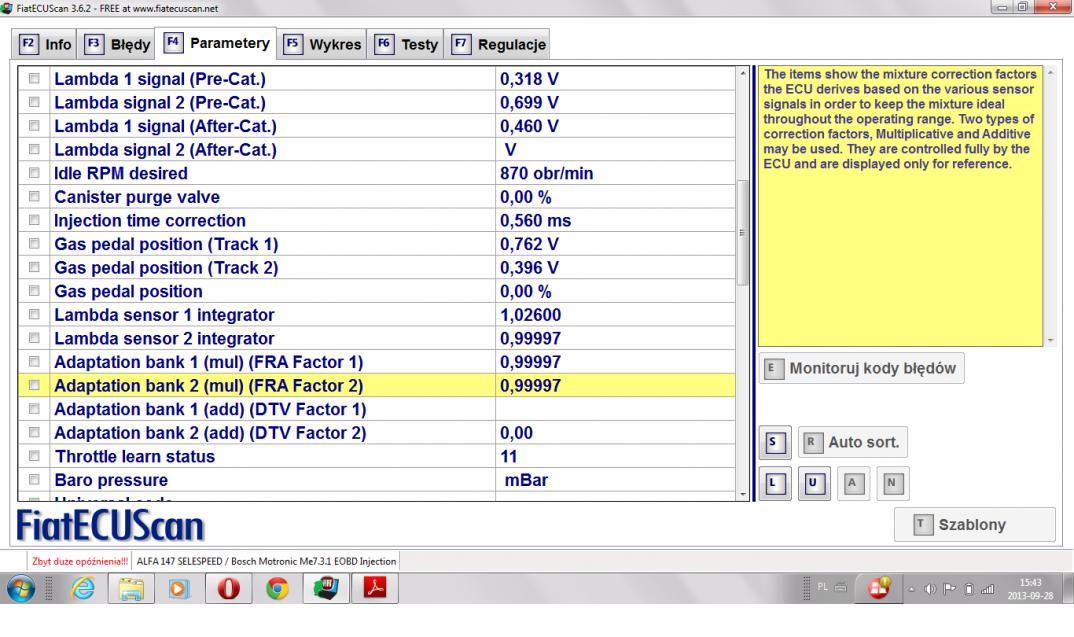Click the S shortcut button
The width and height of the screenshot is (1074, 637).
coord(772,441)
